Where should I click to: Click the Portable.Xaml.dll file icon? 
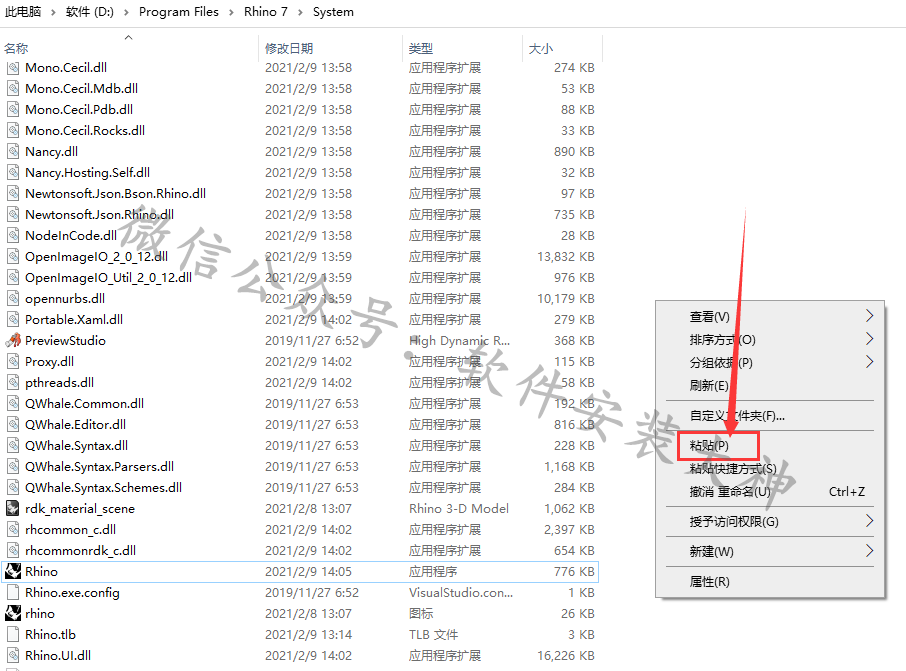[x=13, y=320]
